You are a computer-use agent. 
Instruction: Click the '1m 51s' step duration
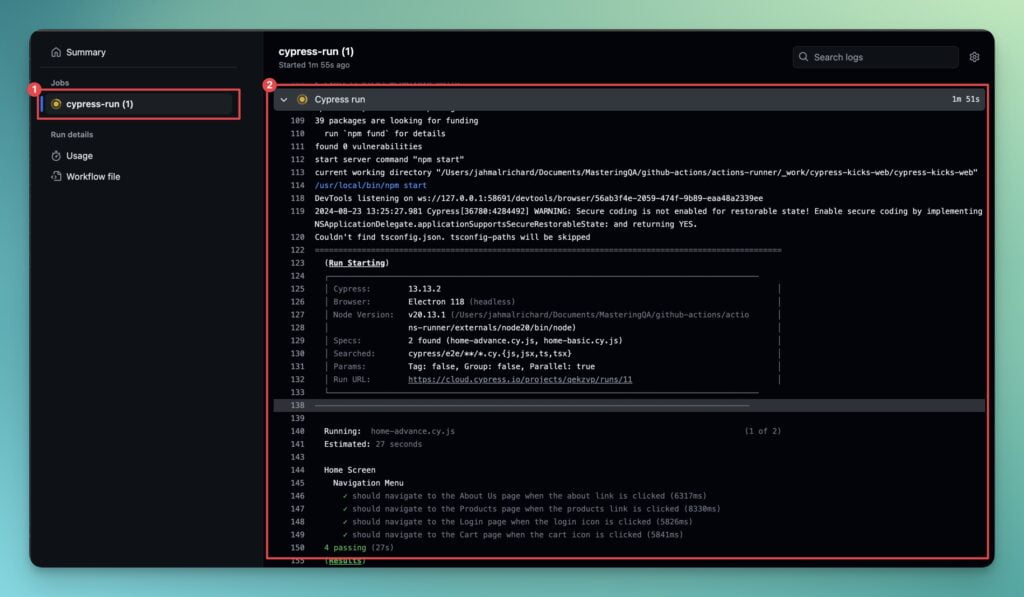point(965,99)
